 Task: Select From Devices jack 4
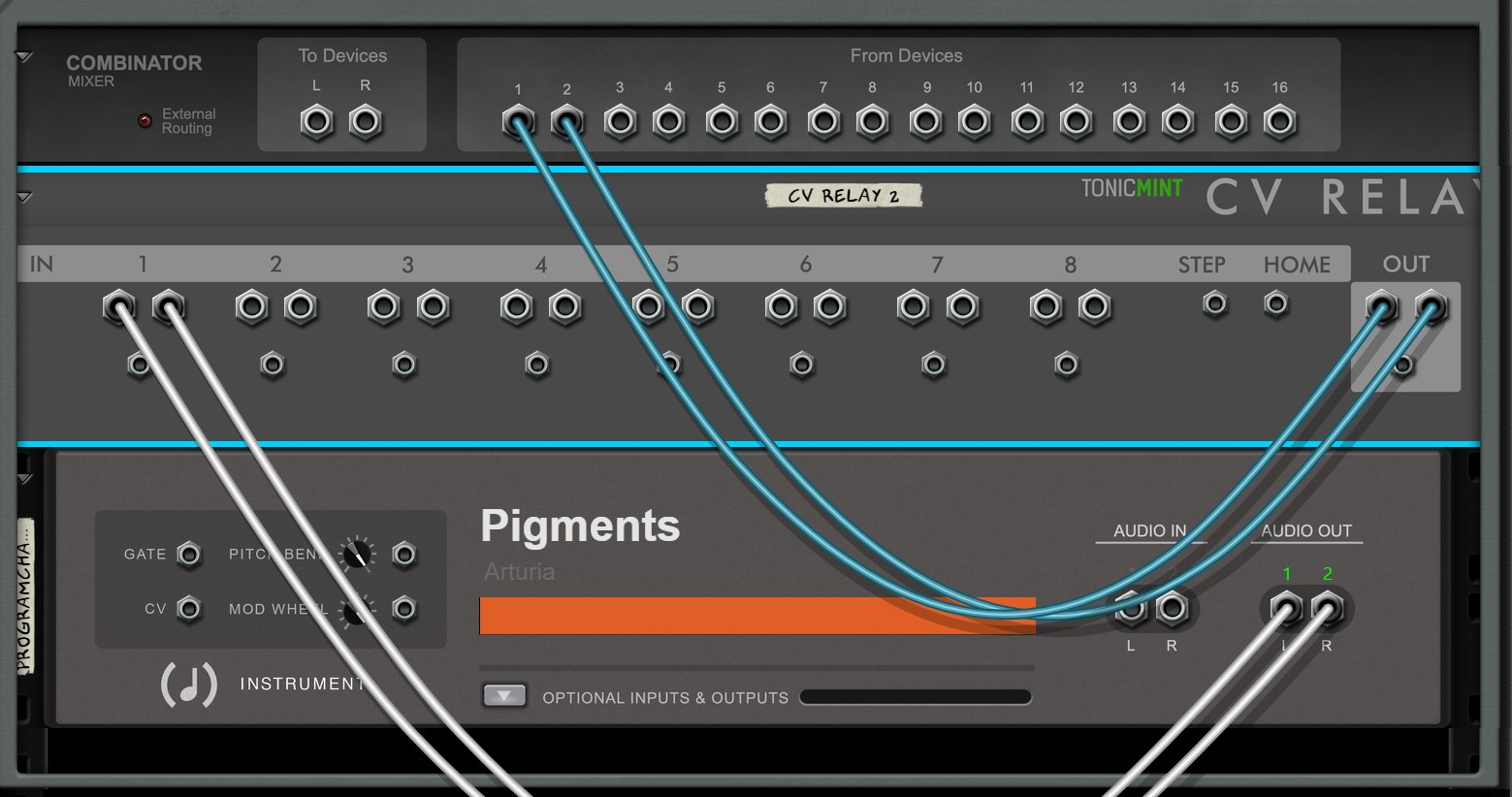pyautogui.click(x=668, y=122)
